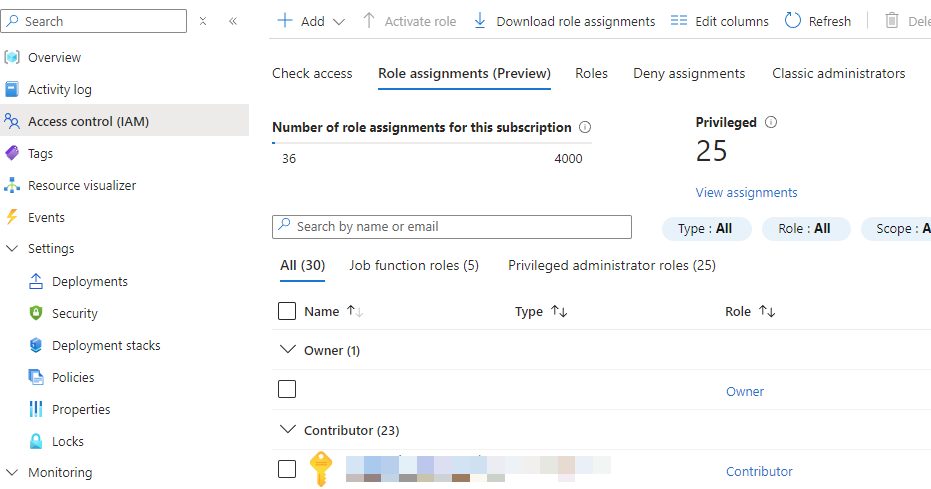This screenshot has width=931, height=489.
Task: Open the Scope filter pill
Action: pyautogui.click(x=896, y=229)
